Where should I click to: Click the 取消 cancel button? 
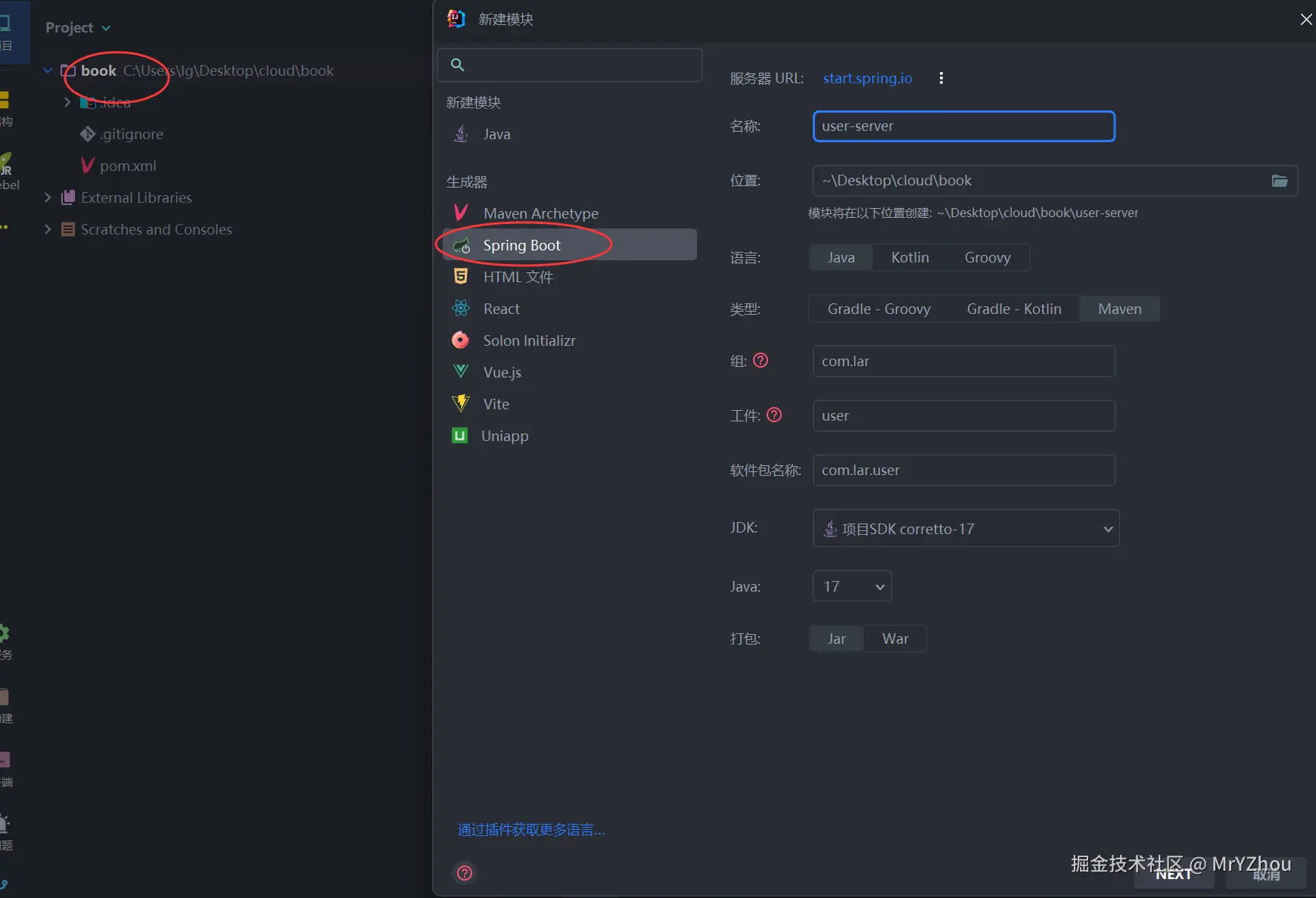pyautogui.click(x=1266, y=875)
